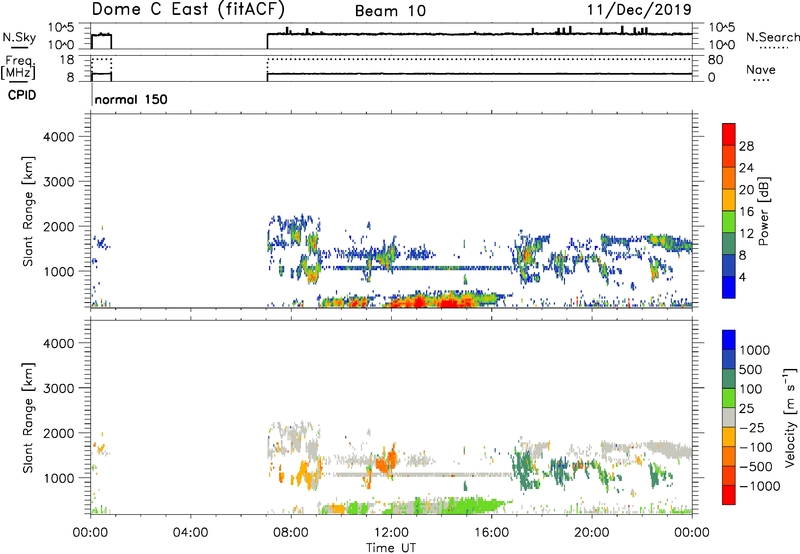Image resolution: width=800 pixels, height=554 pixels.
Task: Click the '-1000' value on velocity colorbar
Action: pos(760,486)
